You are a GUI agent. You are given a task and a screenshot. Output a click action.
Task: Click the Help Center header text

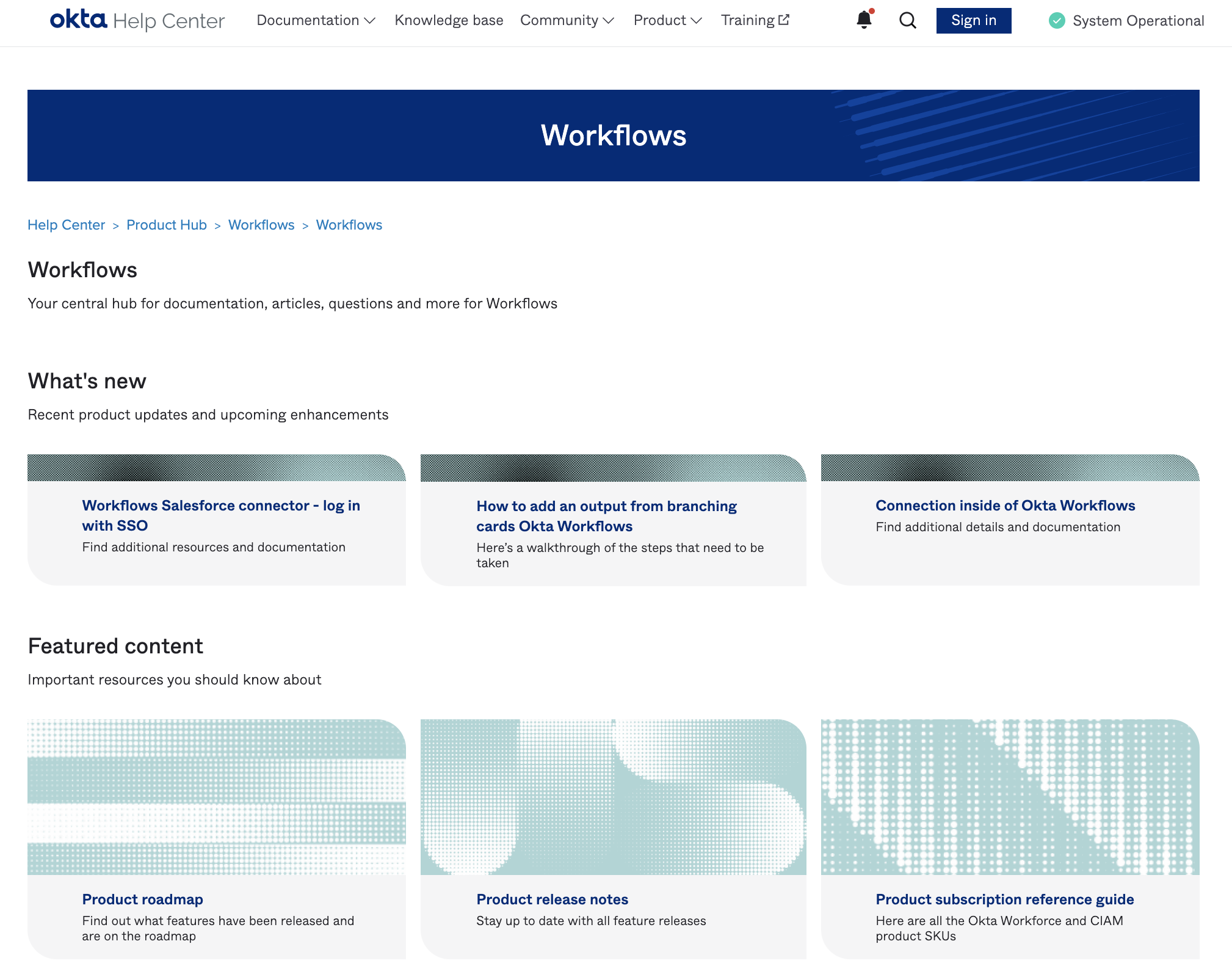(168, 21)
